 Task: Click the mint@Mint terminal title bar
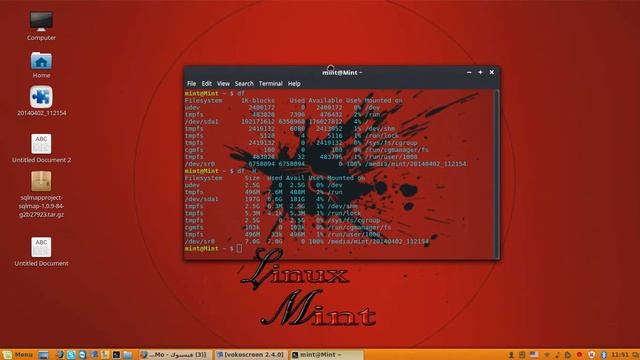click(342, 72)
